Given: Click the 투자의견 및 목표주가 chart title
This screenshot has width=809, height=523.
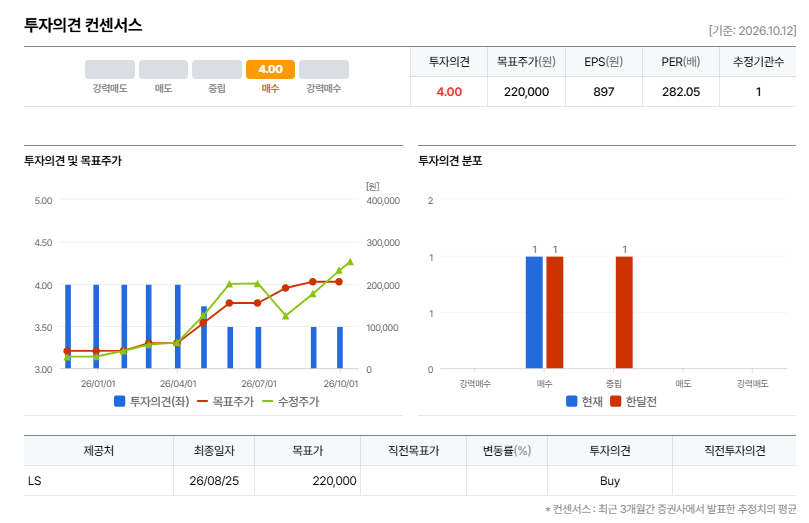Looking at the screenshot, I should click(73, 161).
